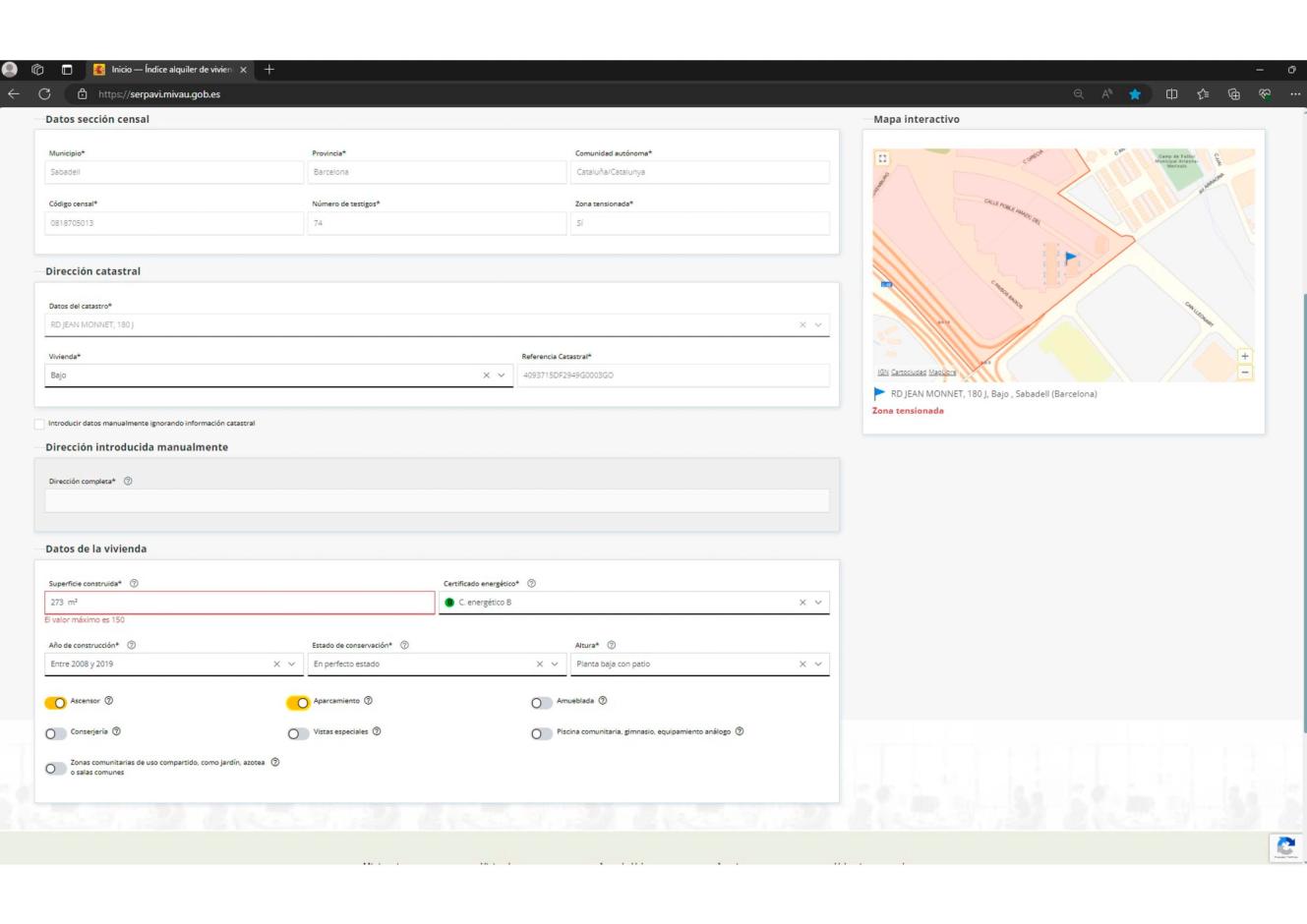Expand the Certificado energético dropdown
The width and height of the screenshot is (1307, 924).
[818, 603]
